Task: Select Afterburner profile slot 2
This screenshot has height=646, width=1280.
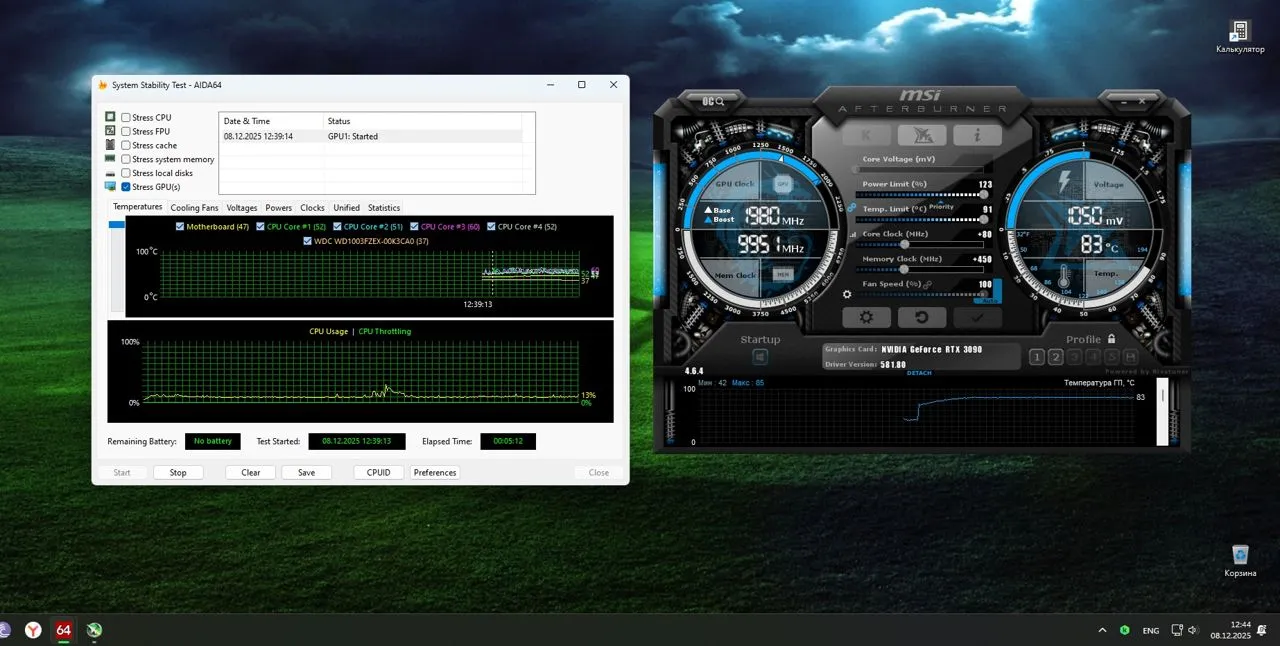Action: 1055,357
